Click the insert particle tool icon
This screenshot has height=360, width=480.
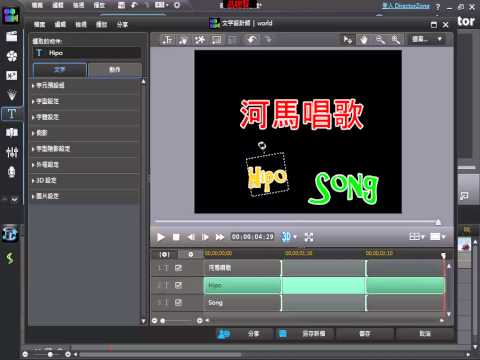click(x=183, y=40)
